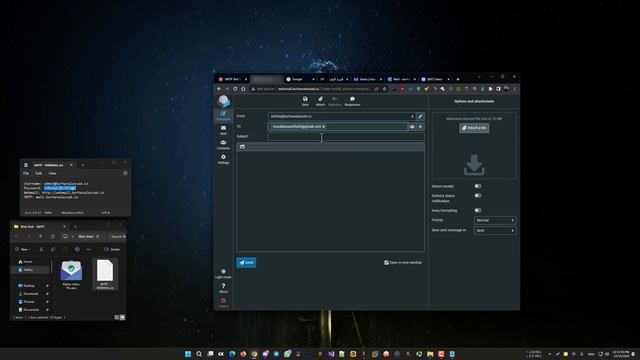Click the browser back arrow
Screen dimensions: 640x360
coord(219,89)
